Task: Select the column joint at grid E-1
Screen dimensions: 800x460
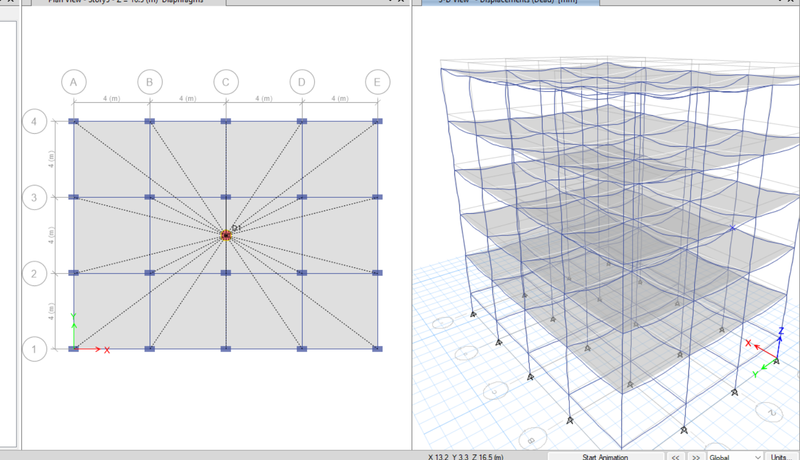Action: pos(378,349)
